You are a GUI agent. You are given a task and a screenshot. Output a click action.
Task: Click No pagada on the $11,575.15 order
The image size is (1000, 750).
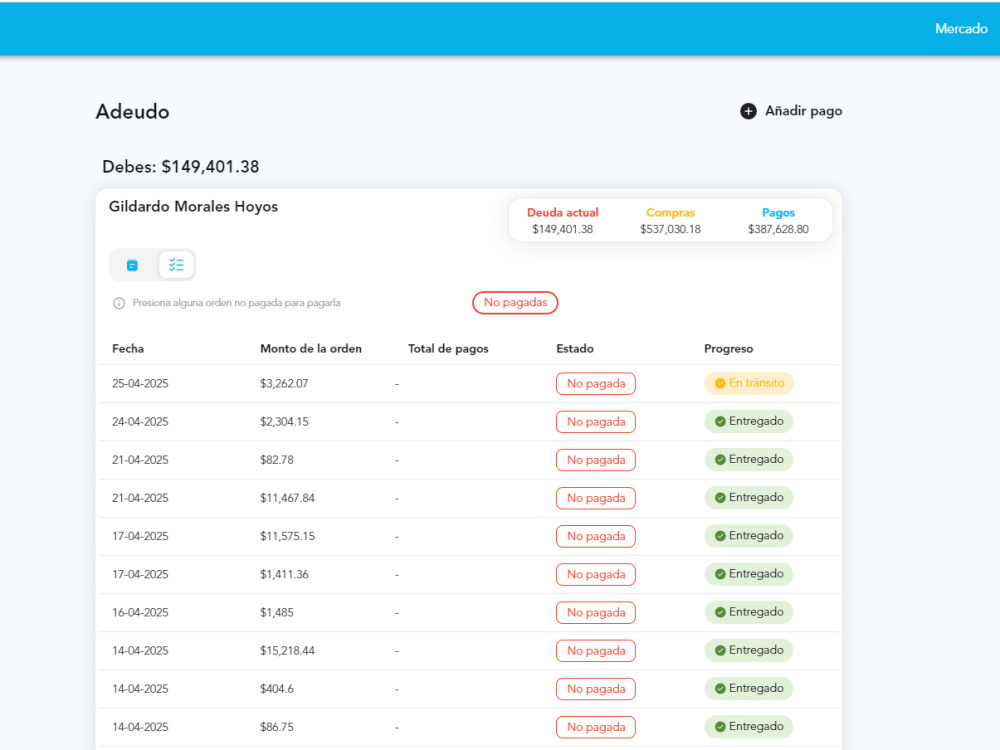[x=596, y=536]
